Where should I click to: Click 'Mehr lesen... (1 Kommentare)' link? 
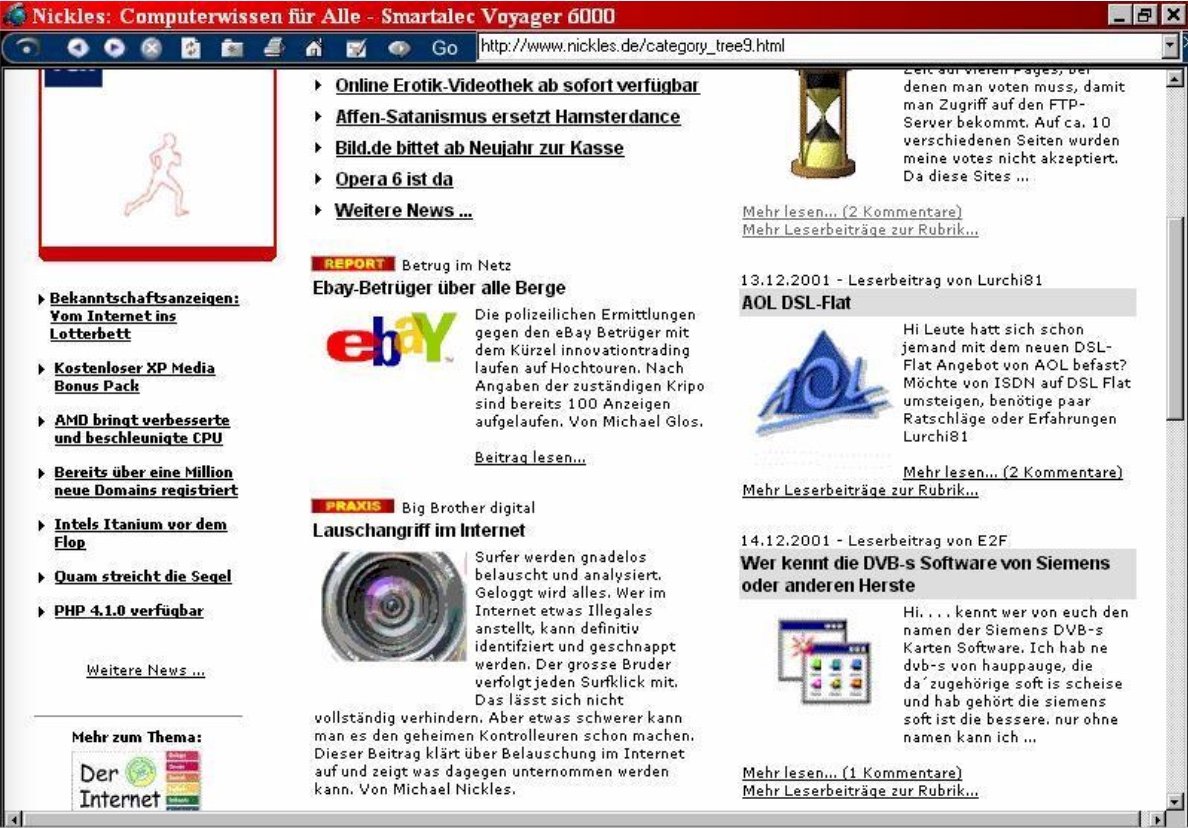(852, 773)
